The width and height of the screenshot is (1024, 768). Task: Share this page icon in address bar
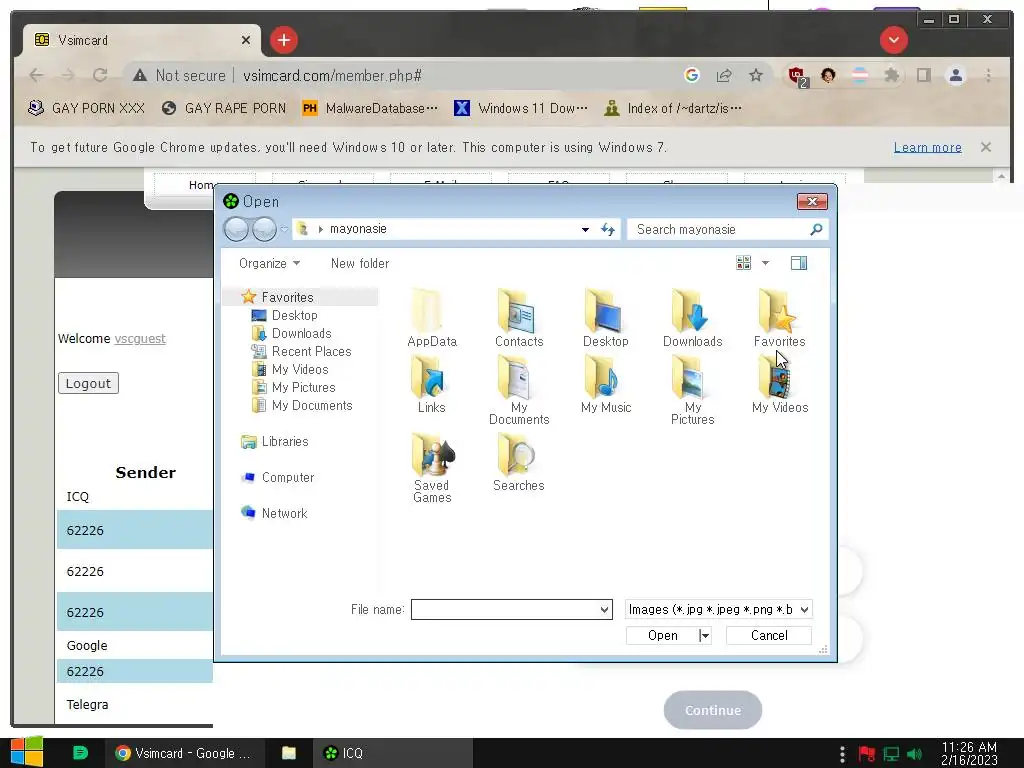pos(724,75)
